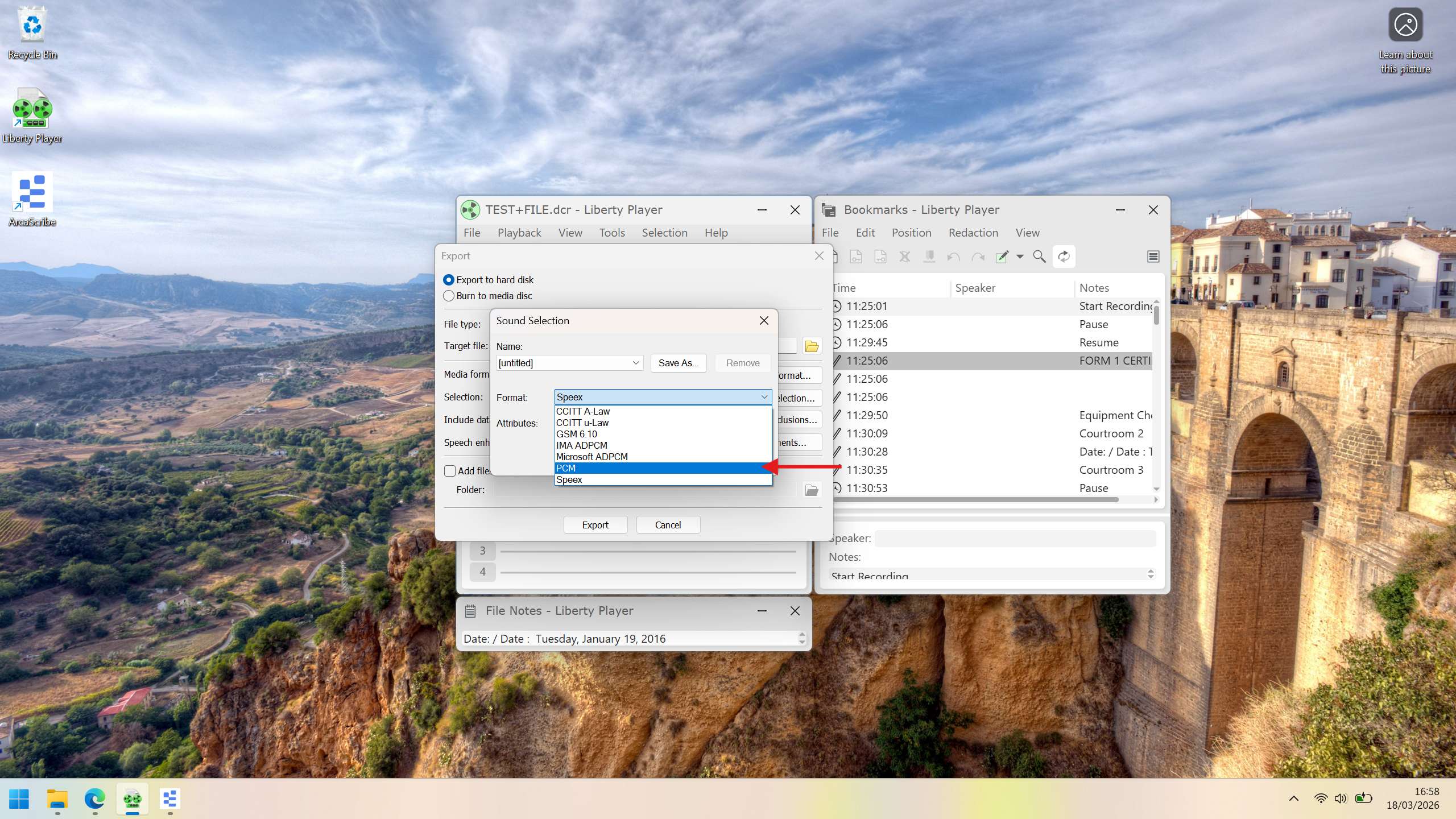Select the Burn to media disc option
Screen dimensions: 1456x819
click(x=449, y=295)
